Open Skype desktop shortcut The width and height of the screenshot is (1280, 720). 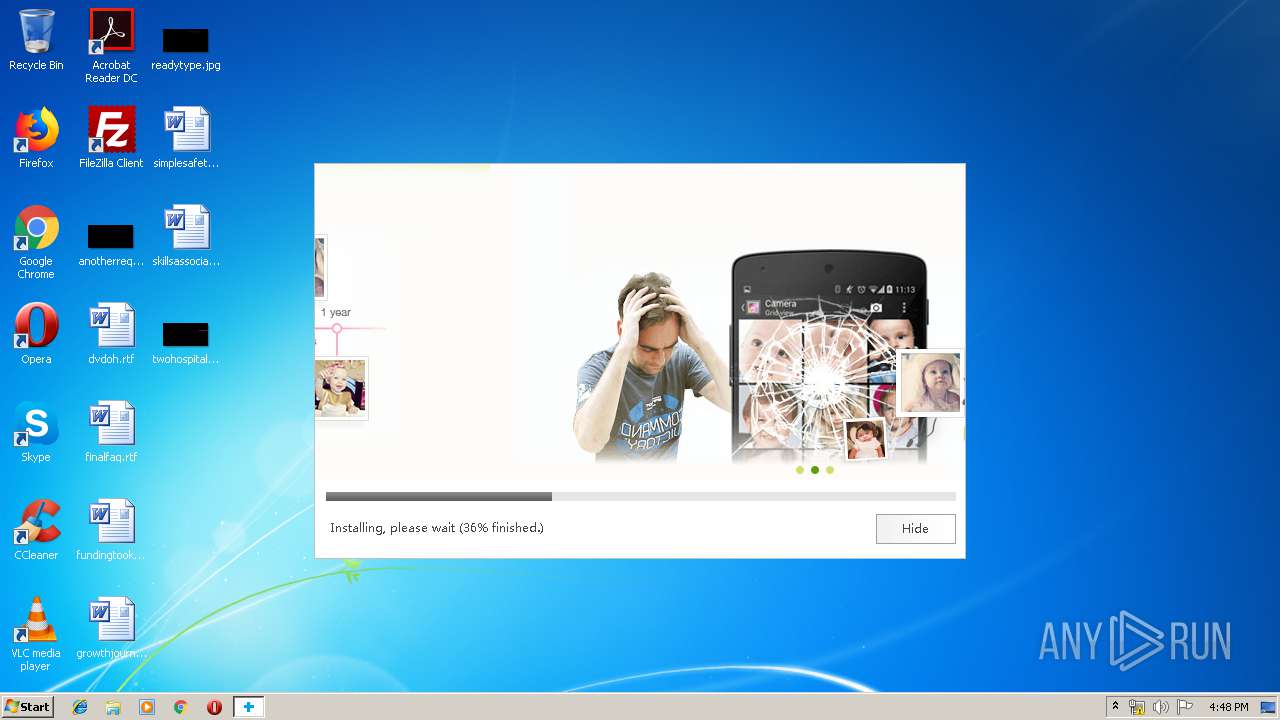pyautogui.click(x=36, y=432)
